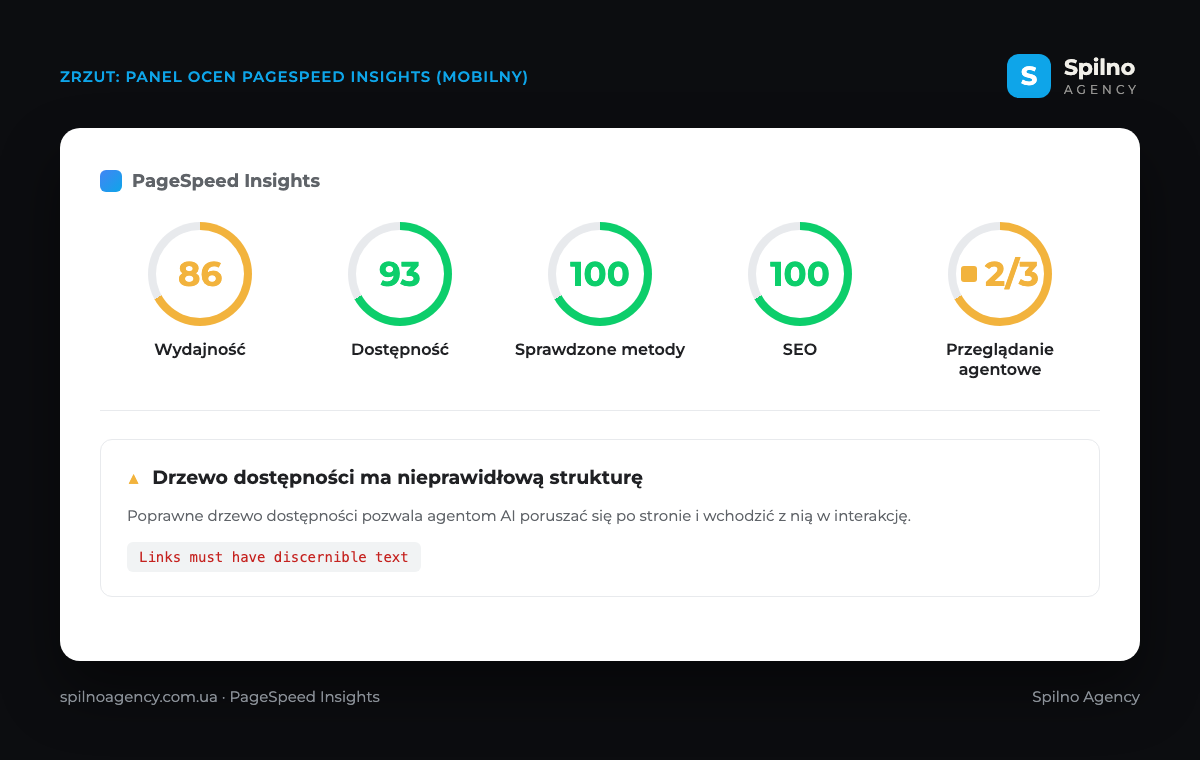Click the orange square beside 2/3
The width and height of the screenshot is (1200, 760).
[x=968, y=274]
